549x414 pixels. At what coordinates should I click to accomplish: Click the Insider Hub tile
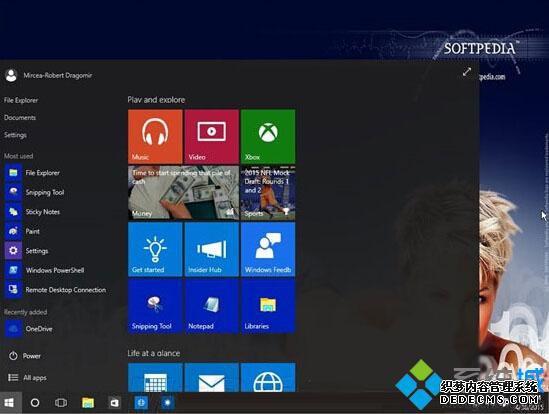(211, 249)
